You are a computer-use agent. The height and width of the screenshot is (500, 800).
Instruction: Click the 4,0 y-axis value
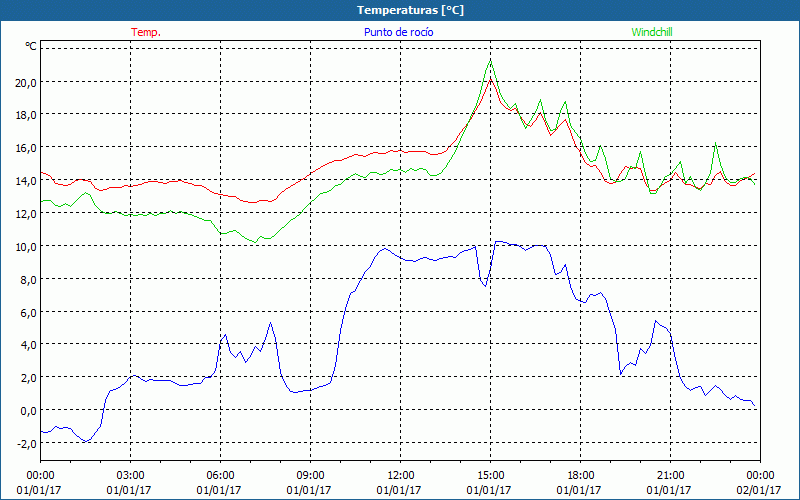[28, 345]
